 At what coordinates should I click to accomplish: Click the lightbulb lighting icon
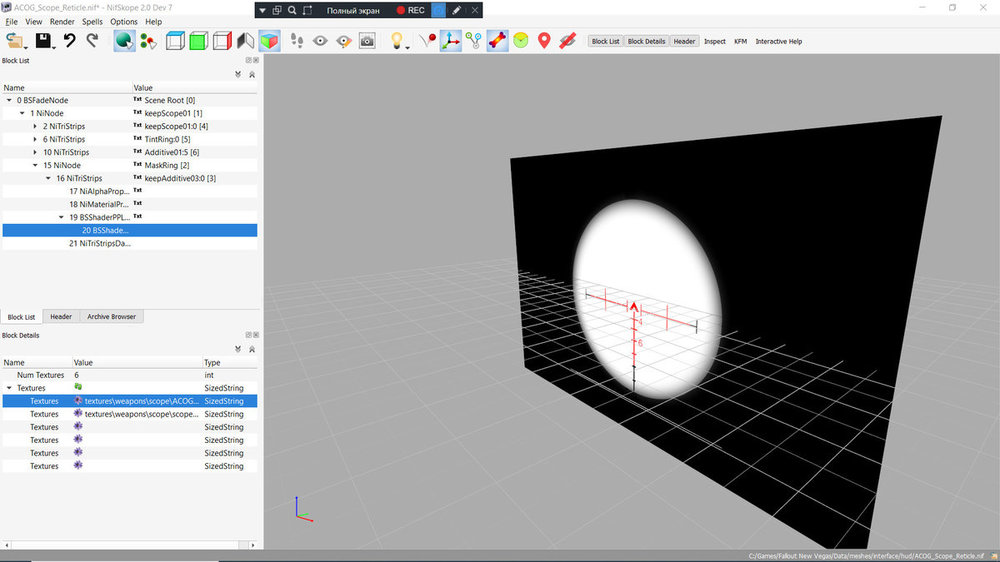[x=397, y=41]
